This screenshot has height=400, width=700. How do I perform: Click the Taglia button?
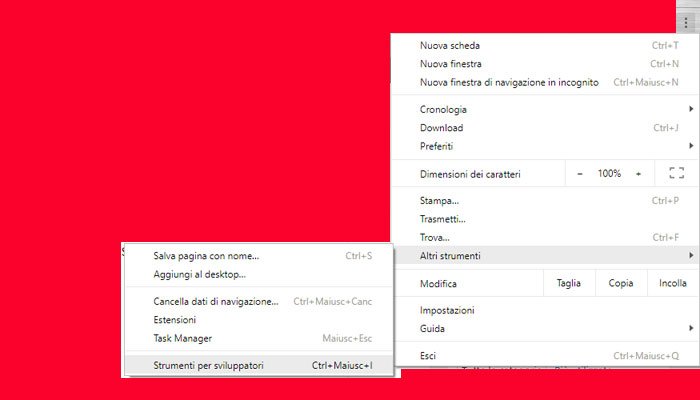coord(568,284)
